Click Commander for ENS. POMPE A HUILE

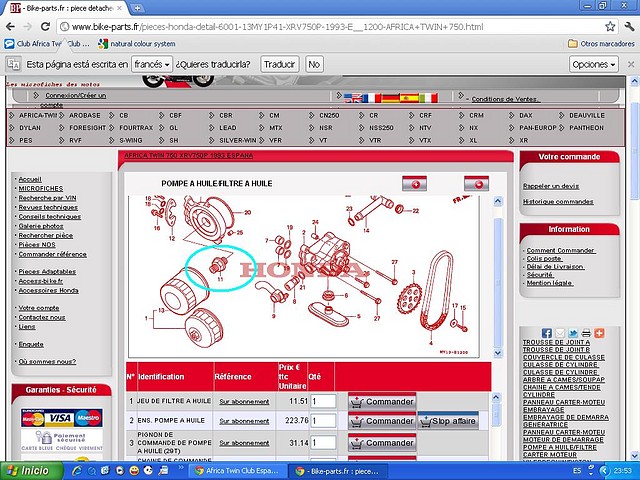click(382, 421)
